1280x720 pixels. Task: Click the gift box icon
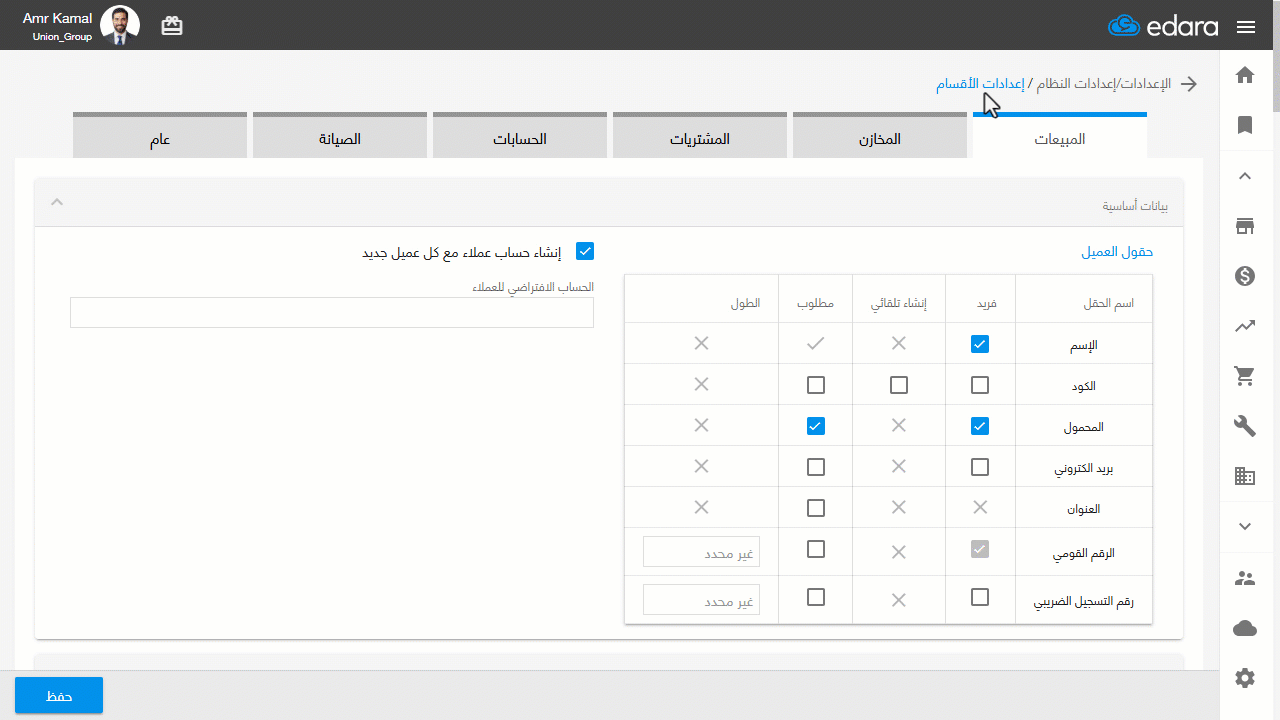point(172,26)
